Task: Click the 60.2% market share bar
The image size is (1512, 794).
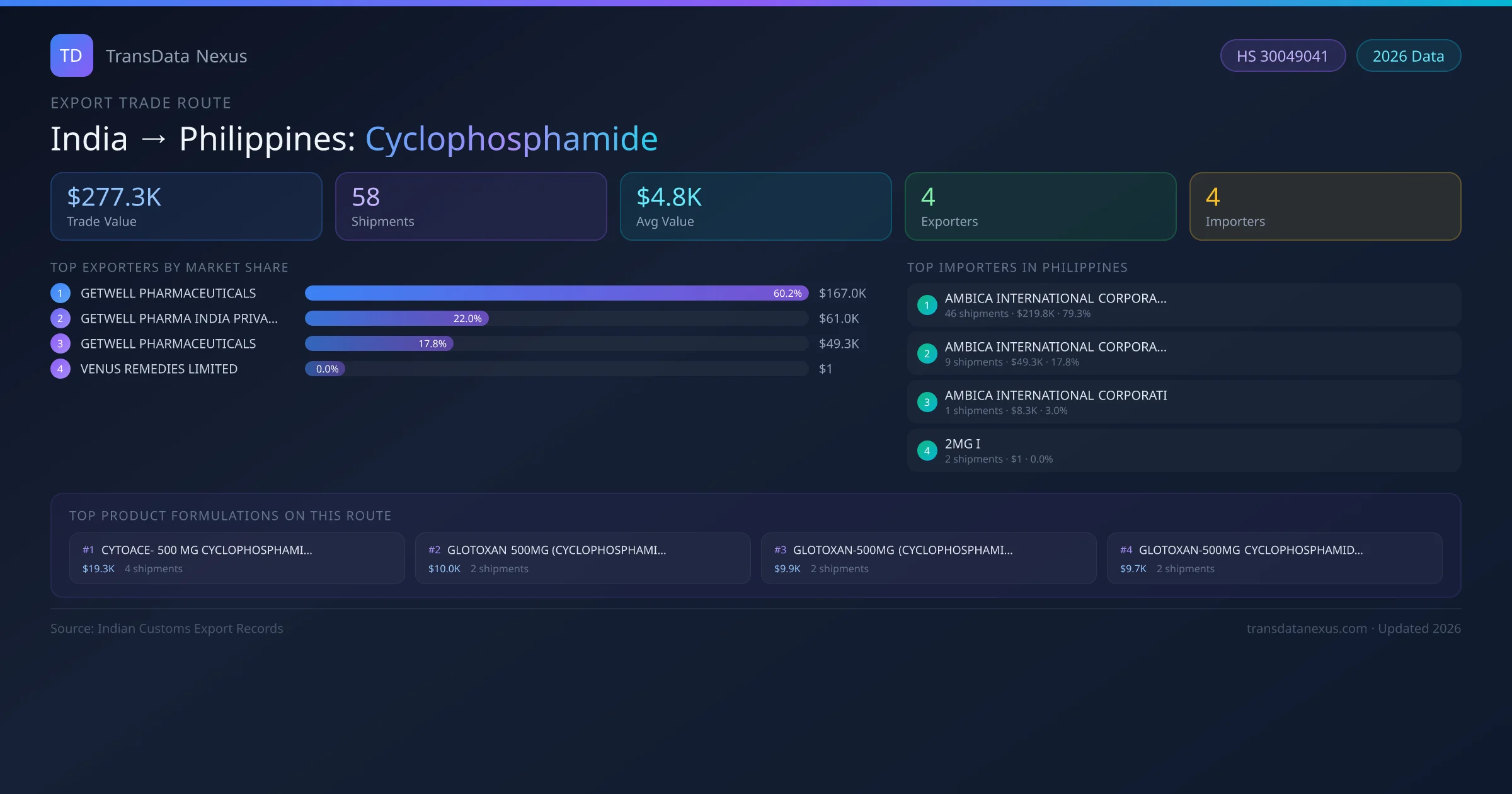Action: [x=556, y=293]
